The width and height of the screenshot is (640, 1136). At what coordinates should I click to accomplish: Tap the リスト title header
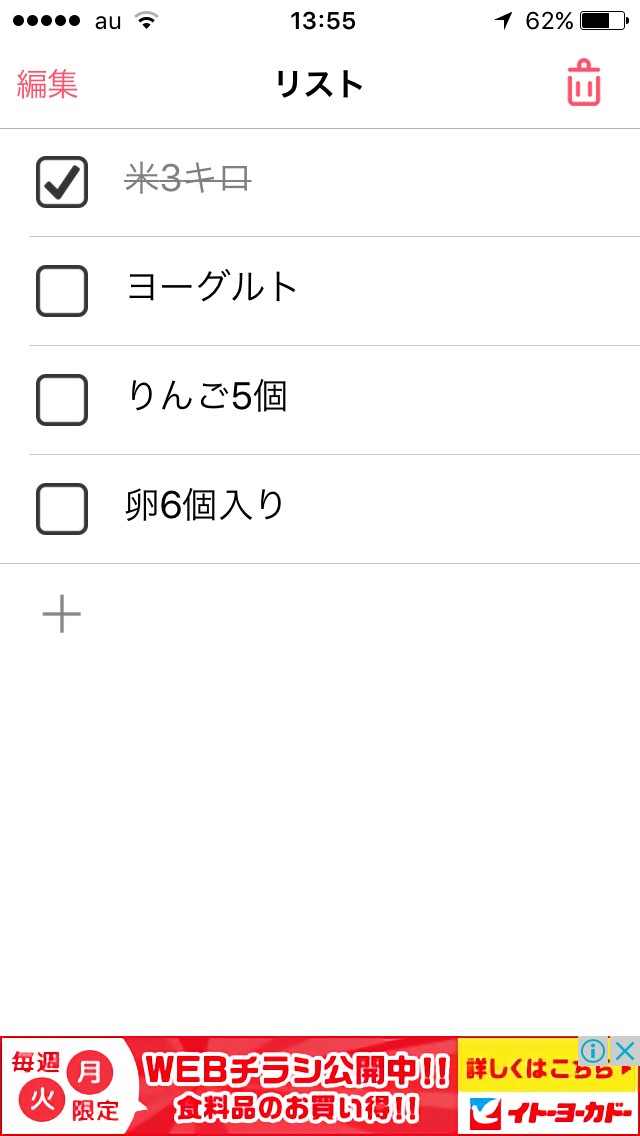point(319,84)
